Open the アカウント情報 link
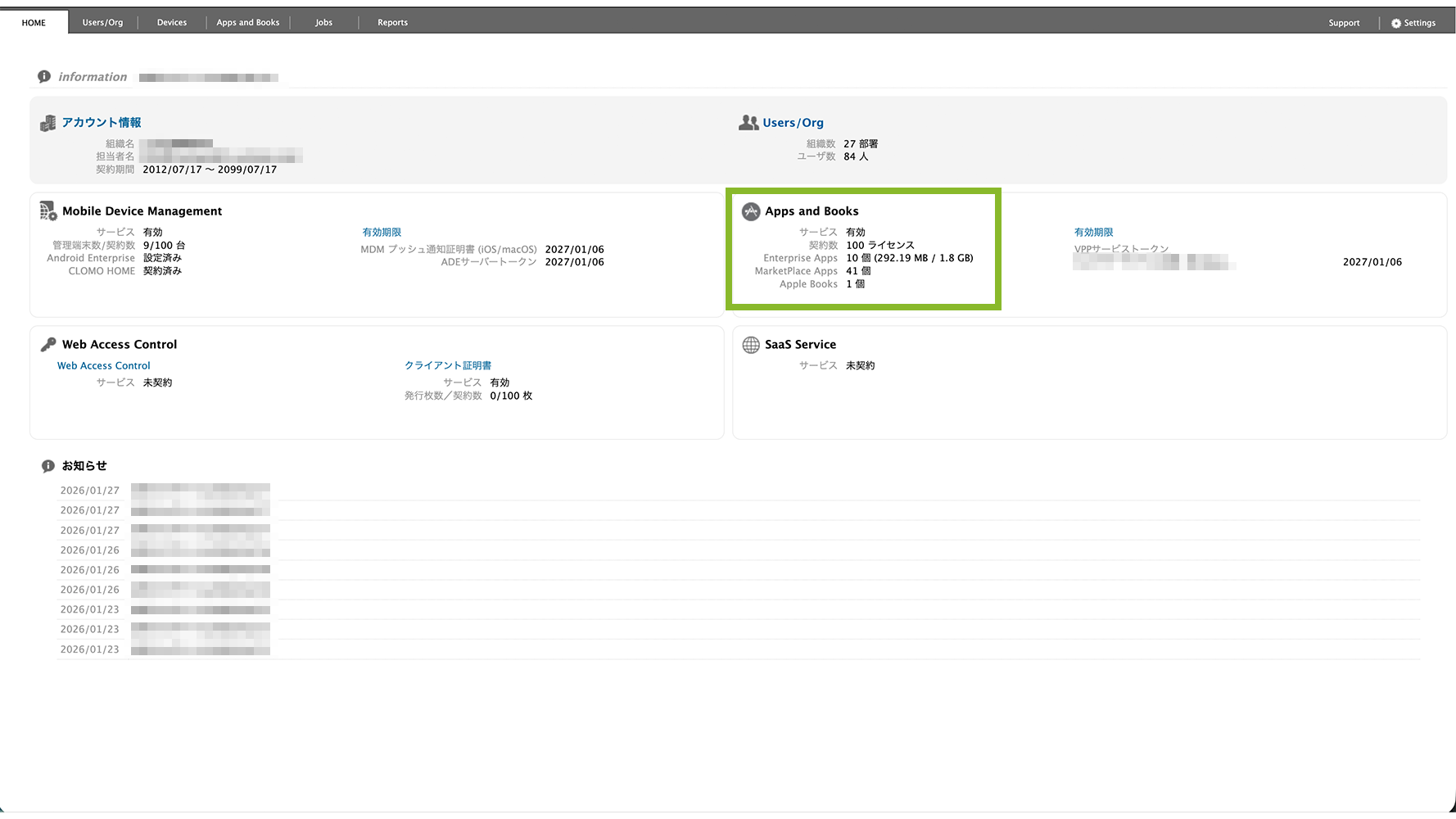 102,123
